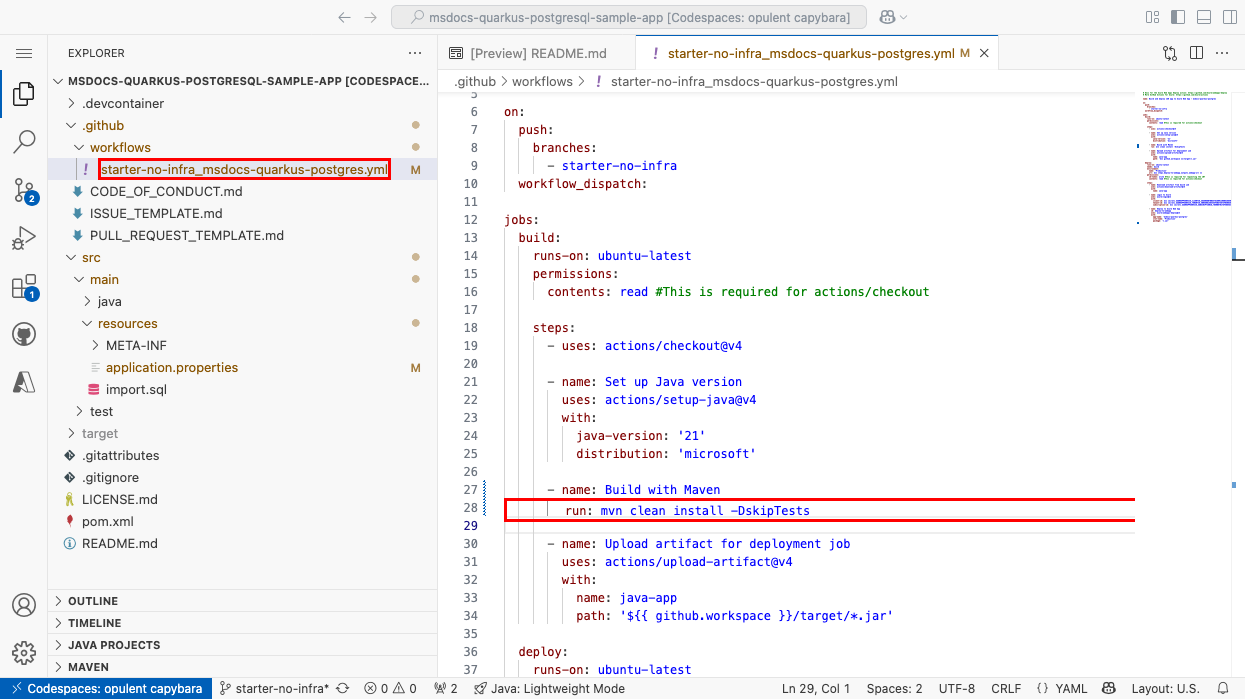Open the Azure view in activity bar
The width and height of the screenshot is (1245, 699).
pos(24,381)
